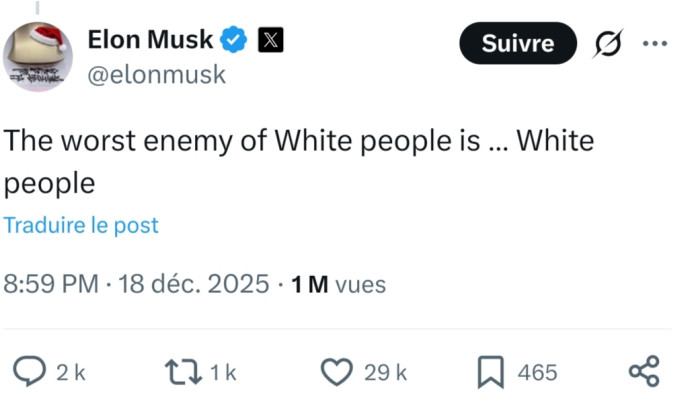The image size is (700, 410).
Task: Click the 465 bookmarks count
Action: [x=537, y=373]
